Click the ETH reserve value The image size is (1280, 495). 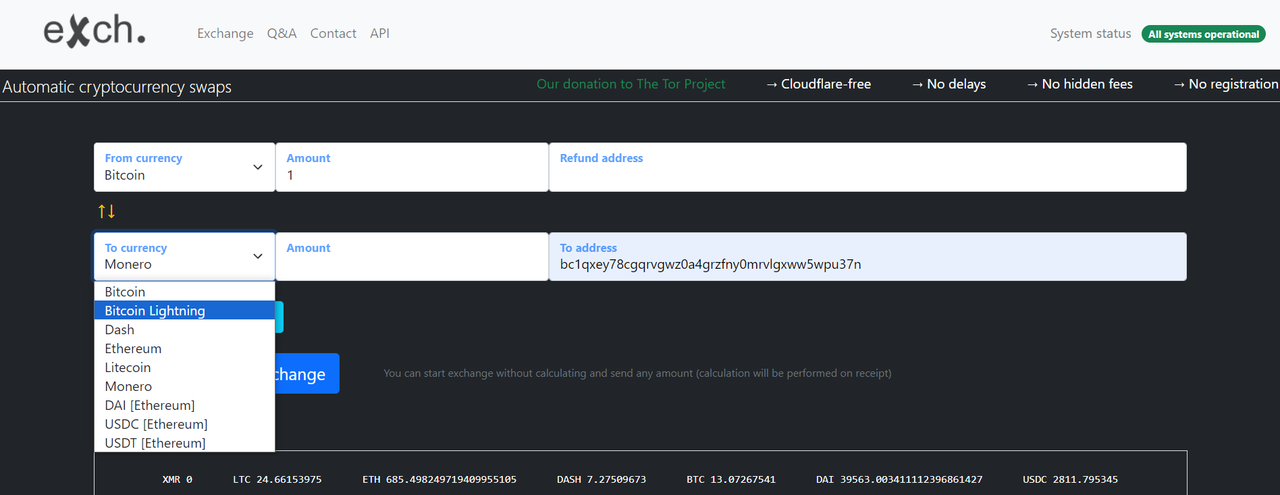439,480
